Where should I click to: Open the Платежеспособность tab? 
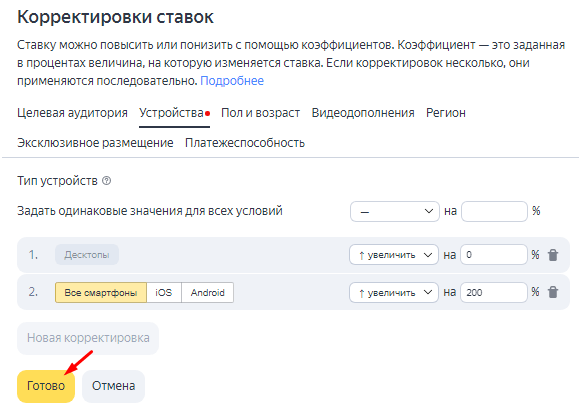pyautogui.click(x=245, y=143)
